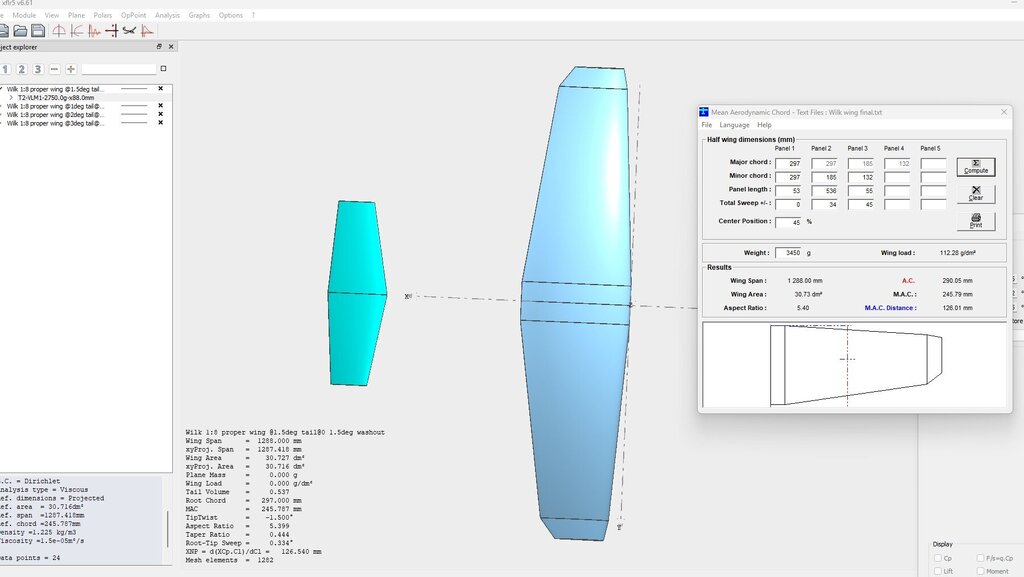Show tree level 2 in explorer
Image resolution: width=1024 pixels, height=577 pixels.
pos(21,69)
